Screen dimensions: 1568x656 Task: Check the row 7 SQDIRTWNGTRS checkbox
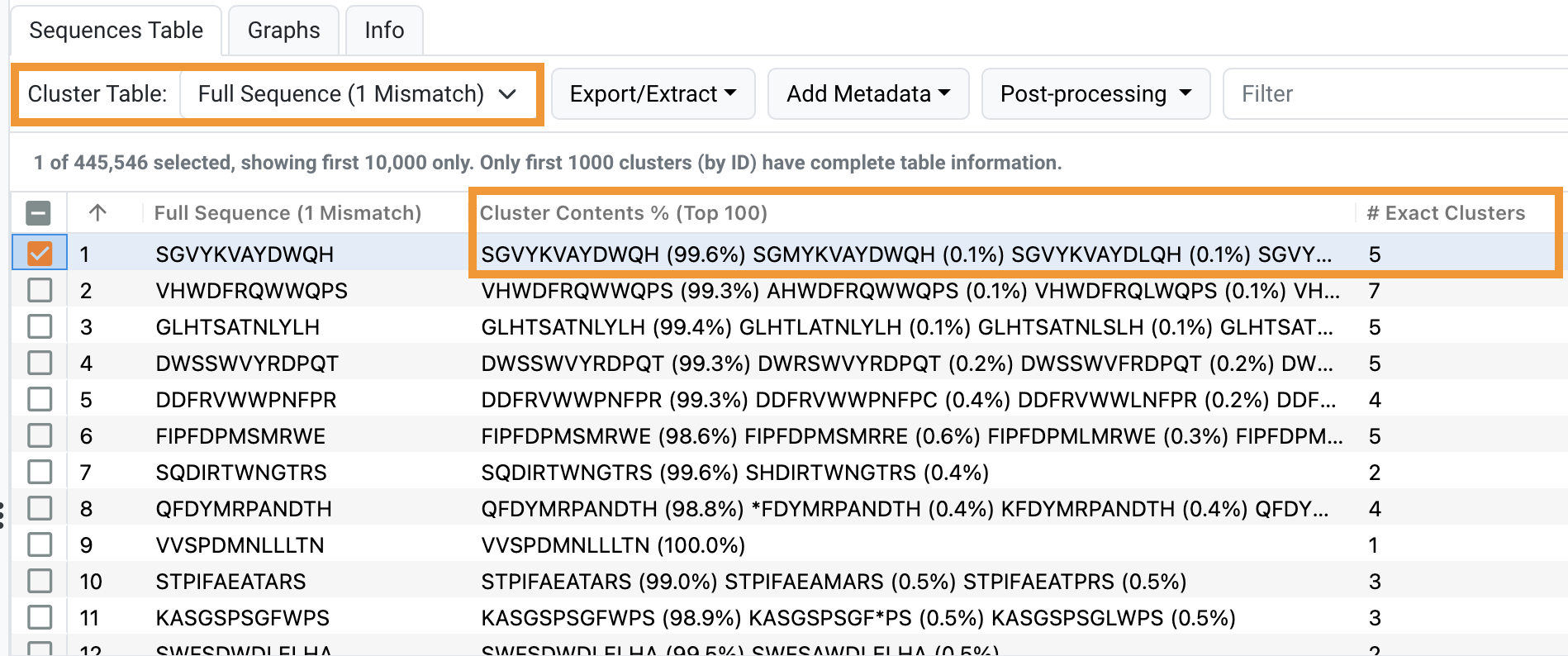coord(40,472)
